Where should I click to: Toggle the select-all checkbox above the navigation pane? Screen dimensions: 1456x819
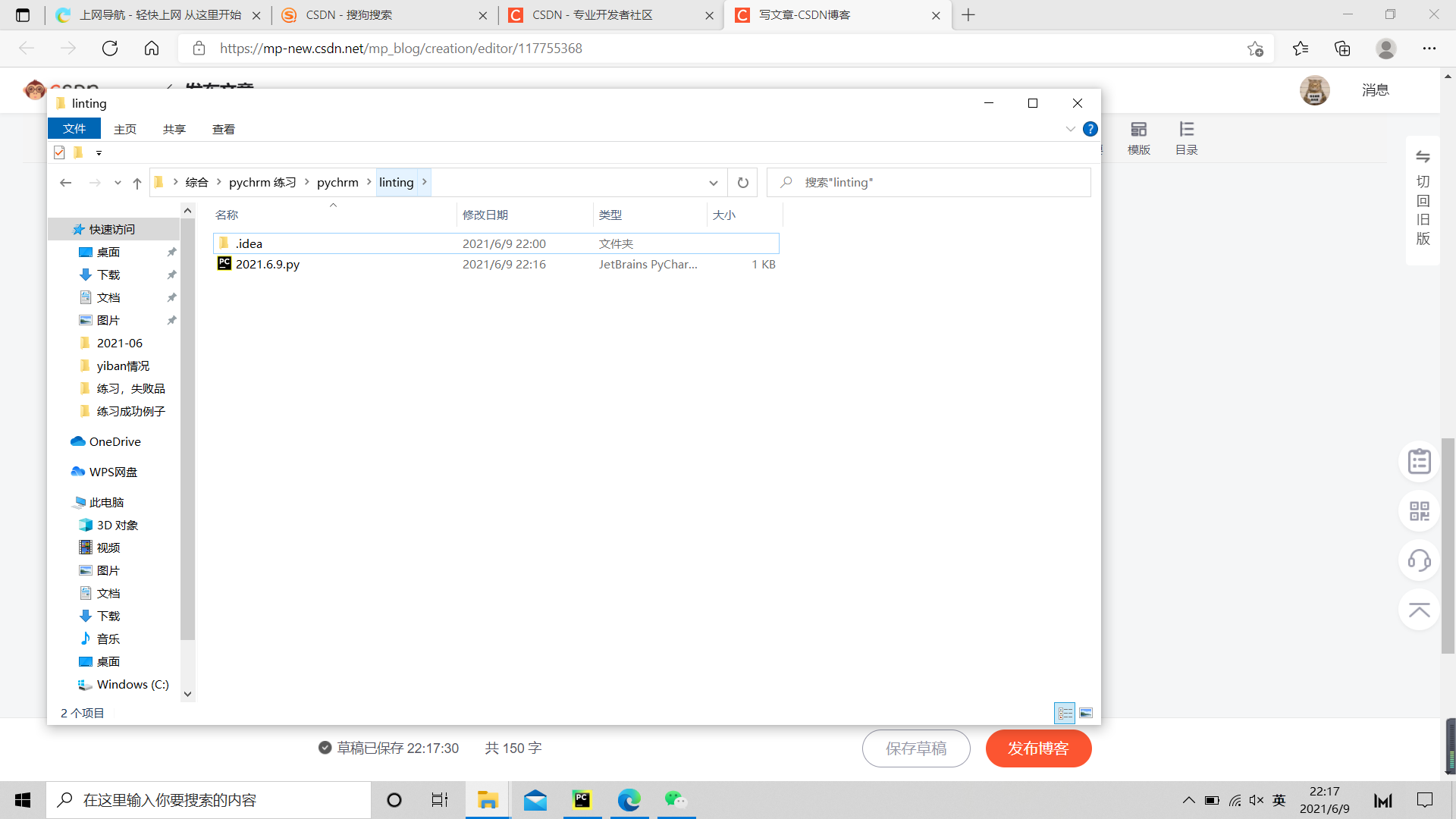pyautogui.click(x=58, y=152)
